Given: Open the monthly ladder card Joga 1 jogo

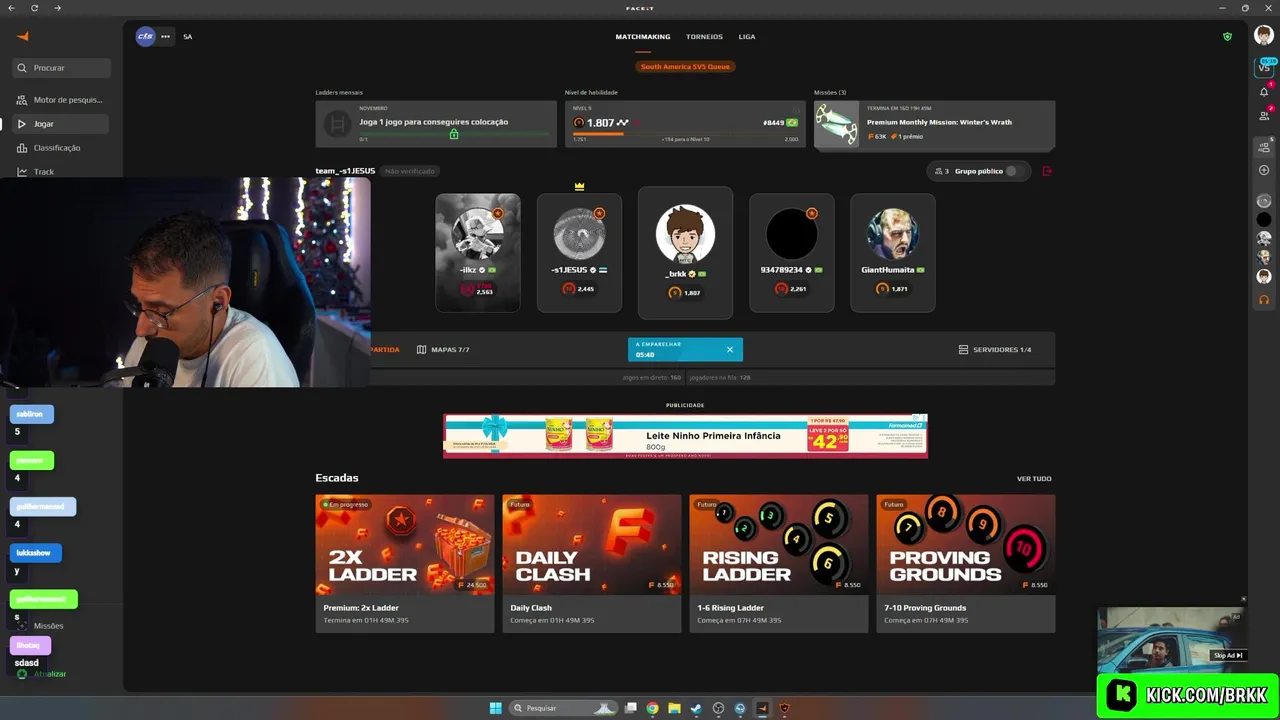Looking at the screenshot, I should [x=436, y=124].
